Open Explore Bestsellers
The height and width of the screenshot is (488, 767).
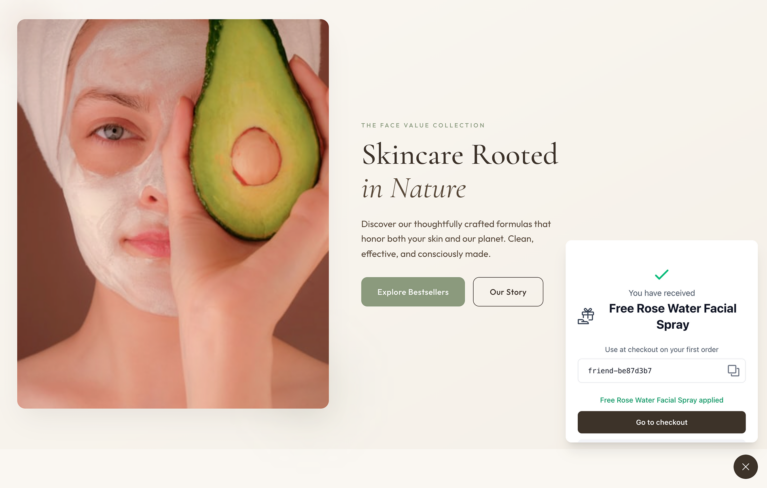point(413,292)
